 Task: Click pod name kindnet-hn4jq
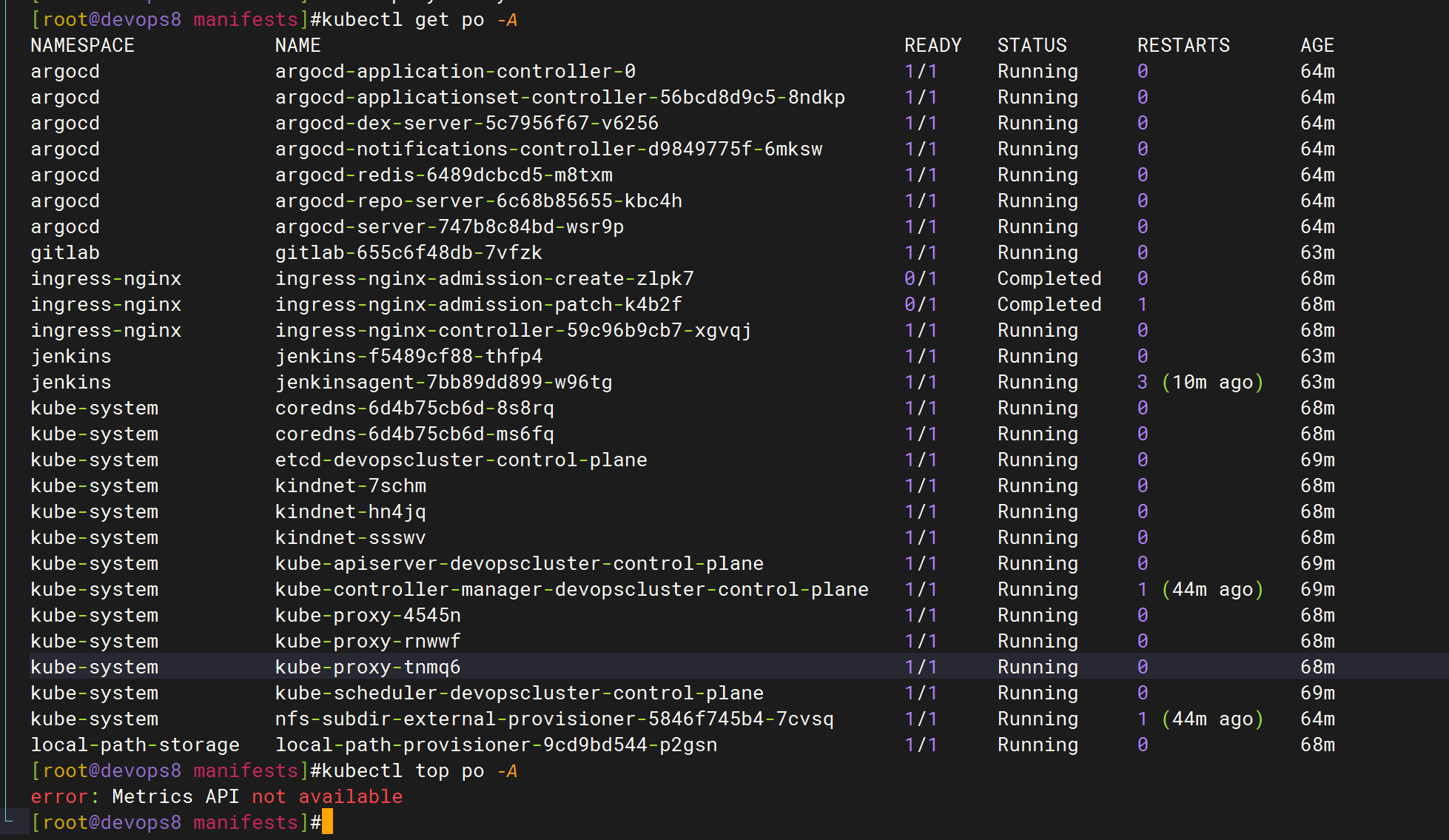(351, 511)
